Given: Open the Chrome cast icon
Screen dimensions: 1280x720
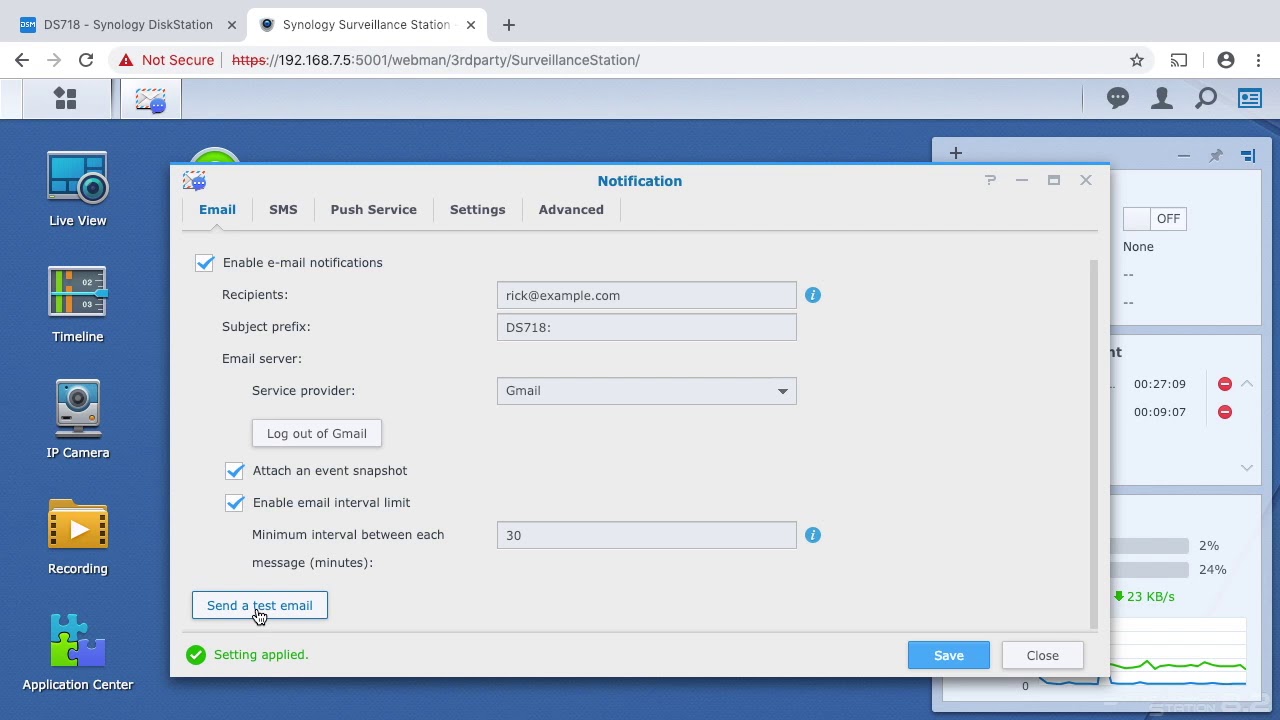Looking at the screenshot, I should tap(1179, 60).
